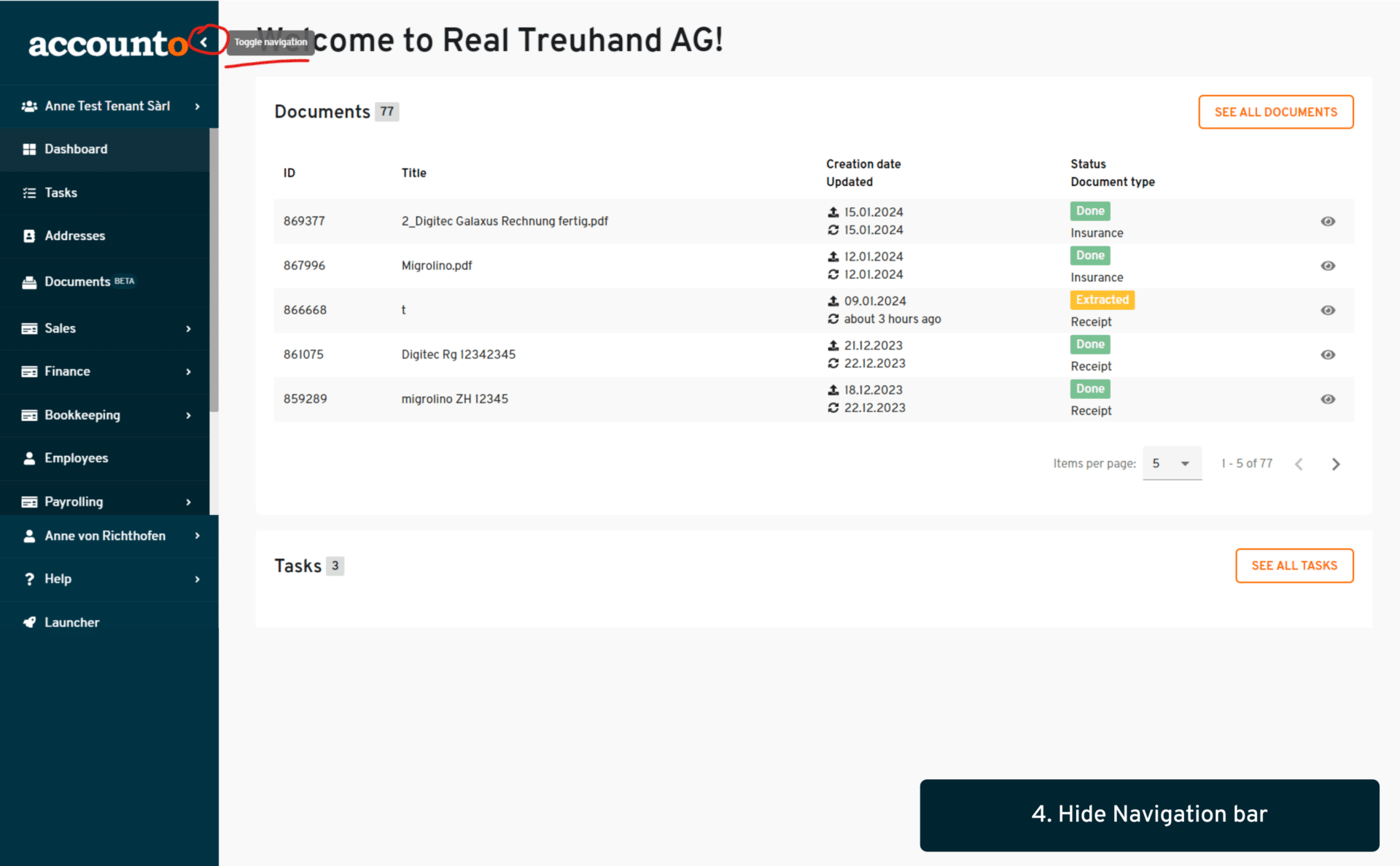Screen dimensions: 1400x866
Task: Click SEE ALL DOCUMENTS button
Action: 1276,112
